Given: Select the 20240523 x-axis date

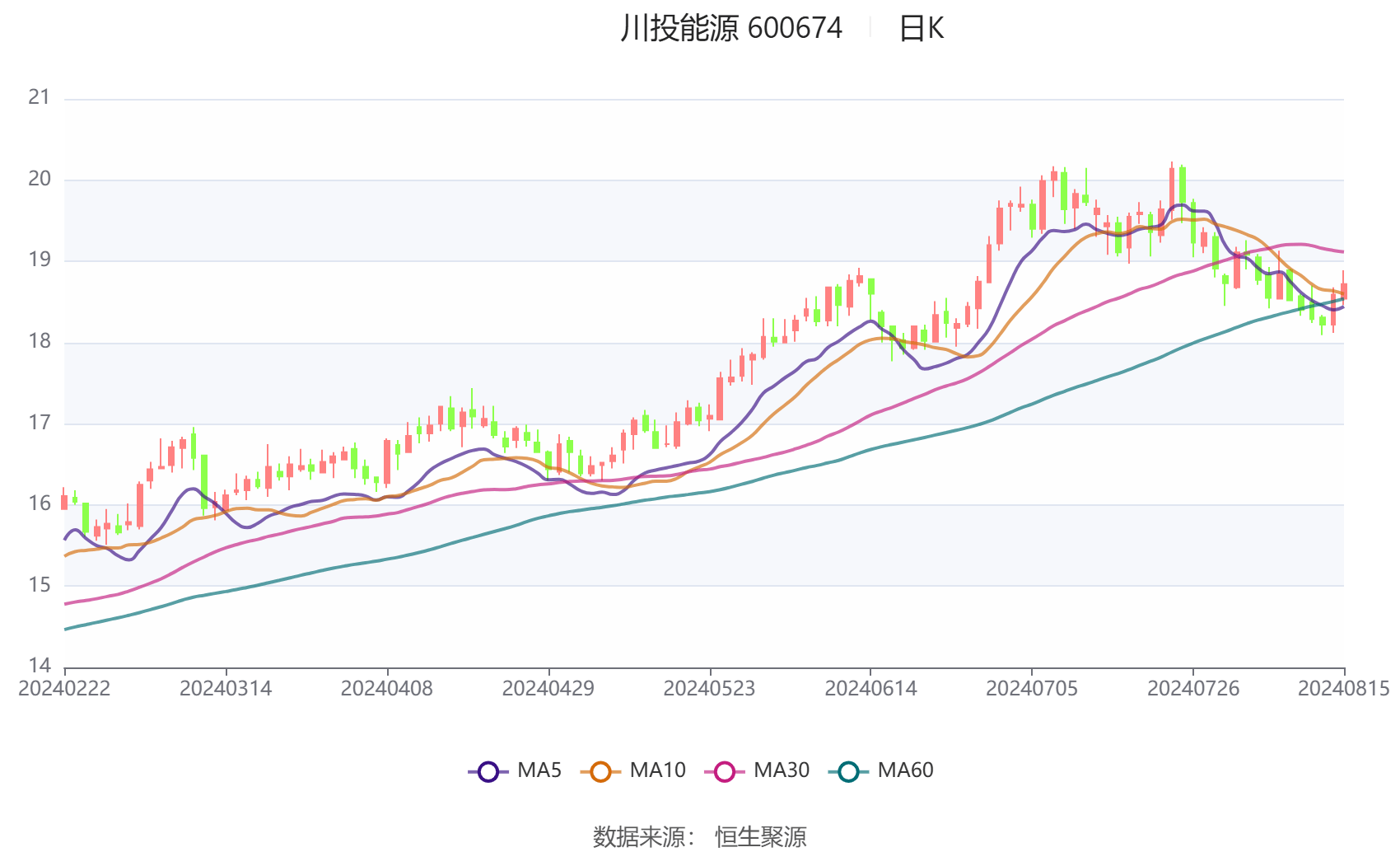Looking at the screenshot, I should pos(709,689).
